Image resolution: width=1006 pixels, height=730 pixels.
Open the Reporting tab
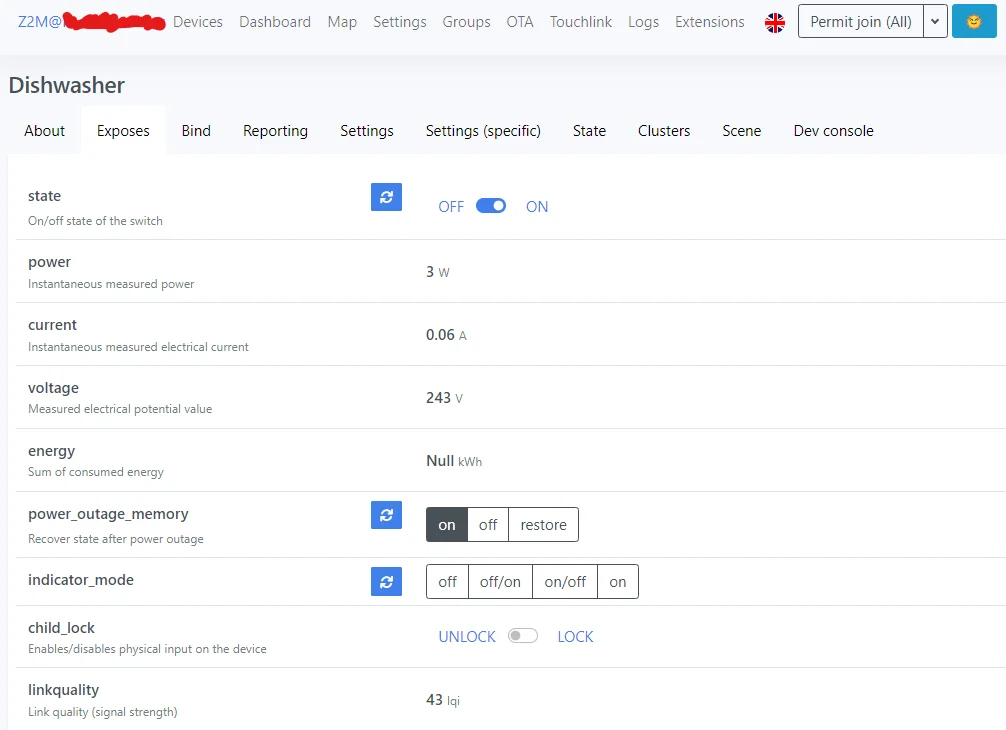coord(275,131)
